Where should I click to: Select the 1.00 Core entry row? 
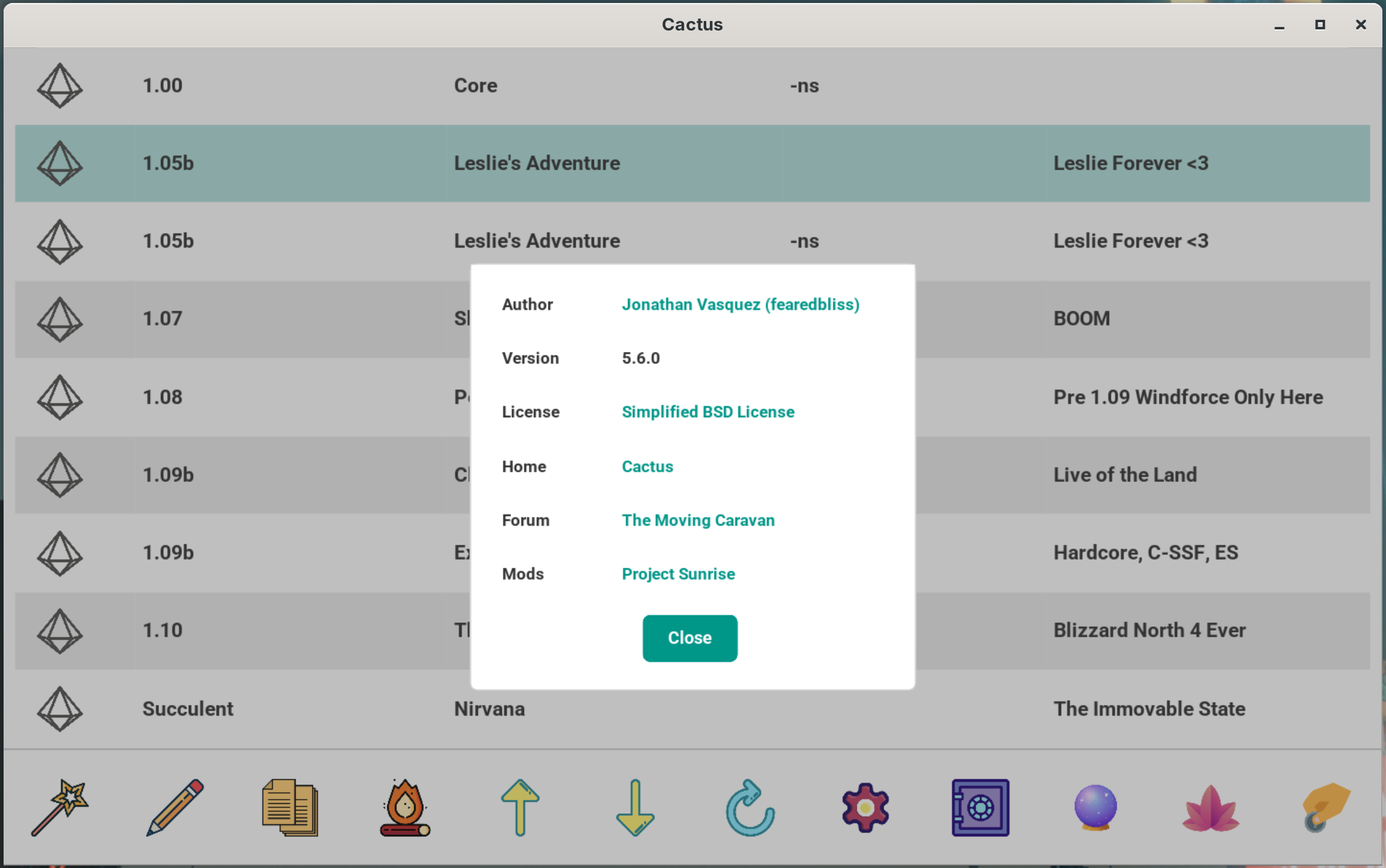pos(692,86)
